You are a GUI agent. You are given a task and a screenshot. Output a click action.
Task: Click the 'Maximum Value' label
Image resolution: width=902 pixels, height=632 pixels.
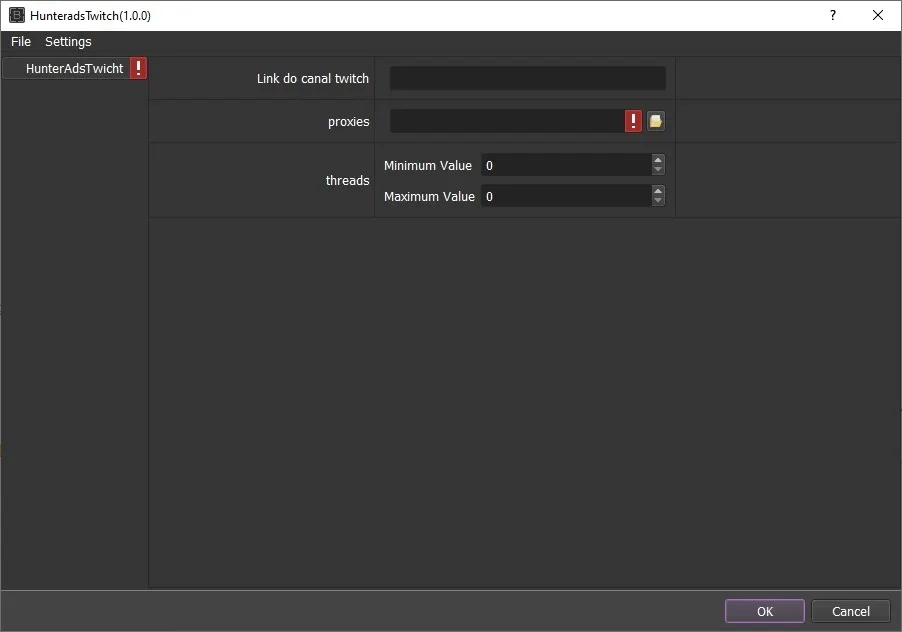point(429,197)
